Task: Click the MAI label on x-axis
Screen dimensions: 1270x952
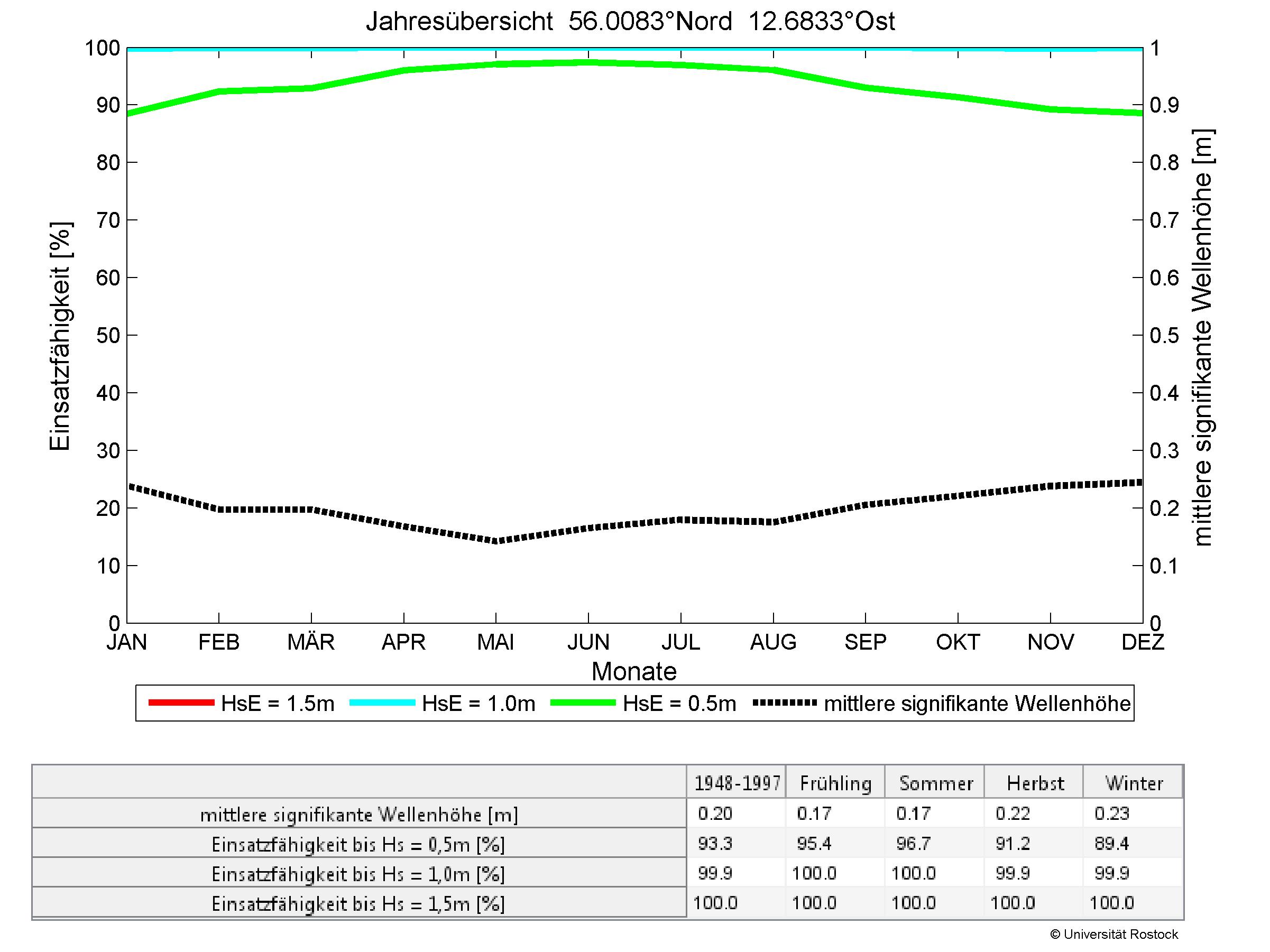Action: [x=495, y=642]
